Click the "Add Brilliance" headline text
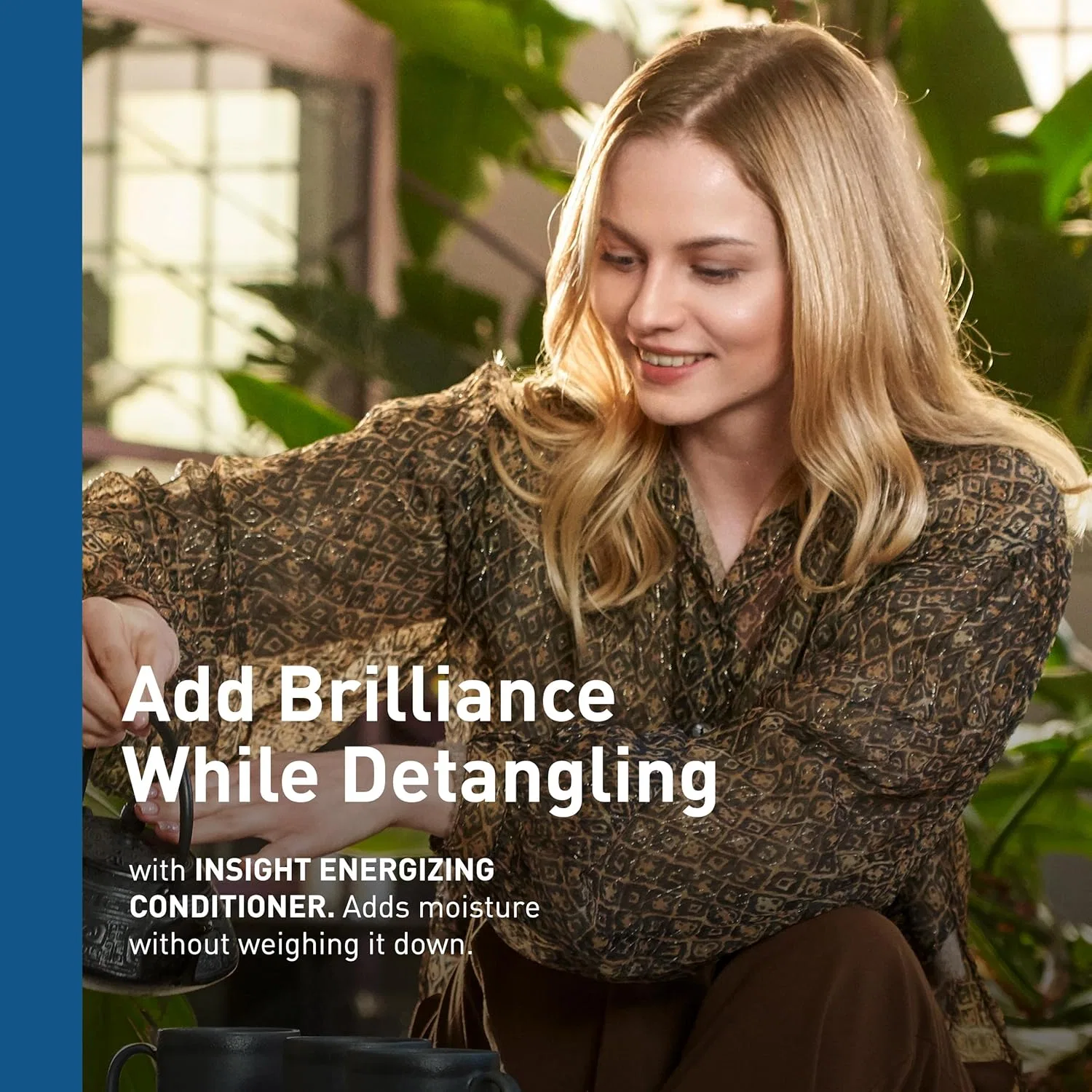The width and height of the screenshot is (1092, 1092). click(x=370, y=694)
